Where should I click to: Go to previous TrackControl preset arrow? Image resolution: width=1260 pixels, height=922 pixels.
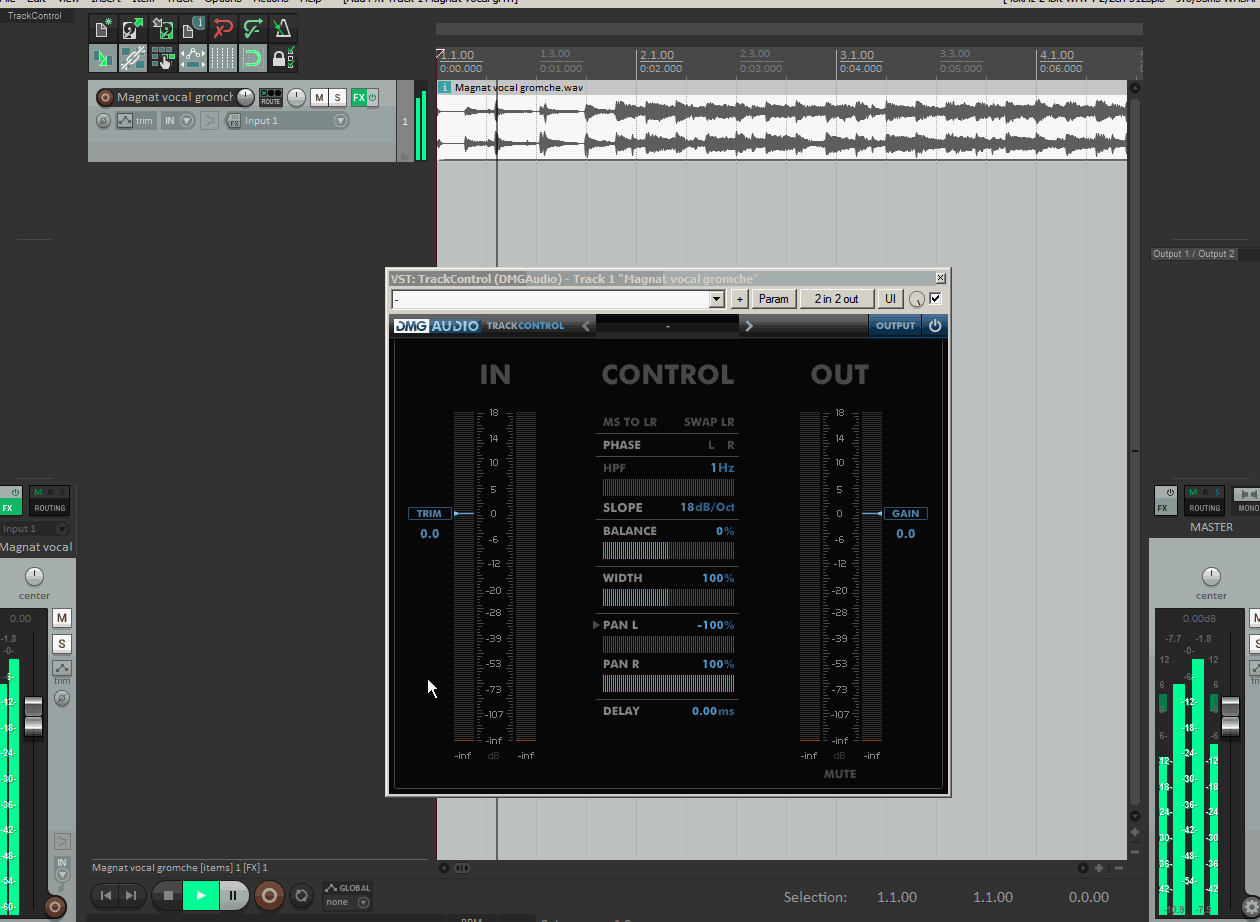coord(587,326)
